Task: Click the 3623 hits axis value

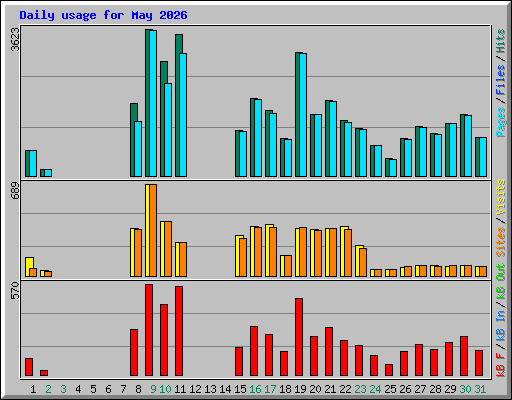Action: click(x=15, y=39)
